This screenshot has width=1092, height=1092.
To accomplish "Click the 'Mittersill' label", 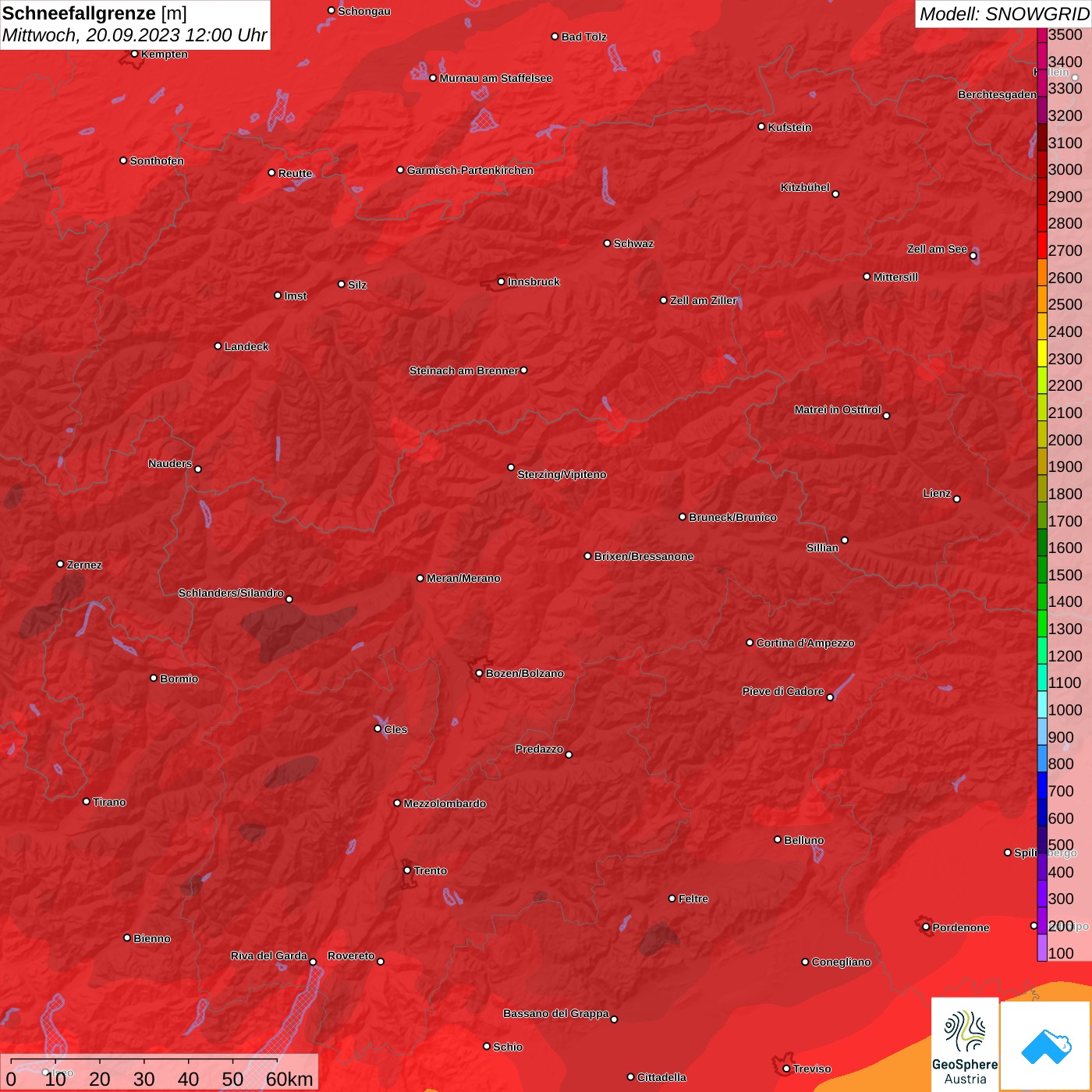I will point(895,277).
